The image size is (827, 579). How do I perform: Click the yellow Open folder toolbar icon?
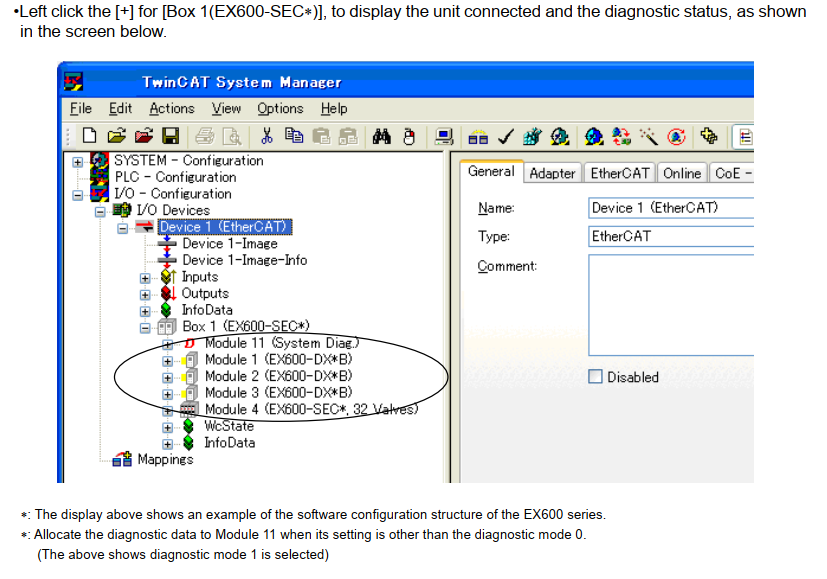[117, 136]
